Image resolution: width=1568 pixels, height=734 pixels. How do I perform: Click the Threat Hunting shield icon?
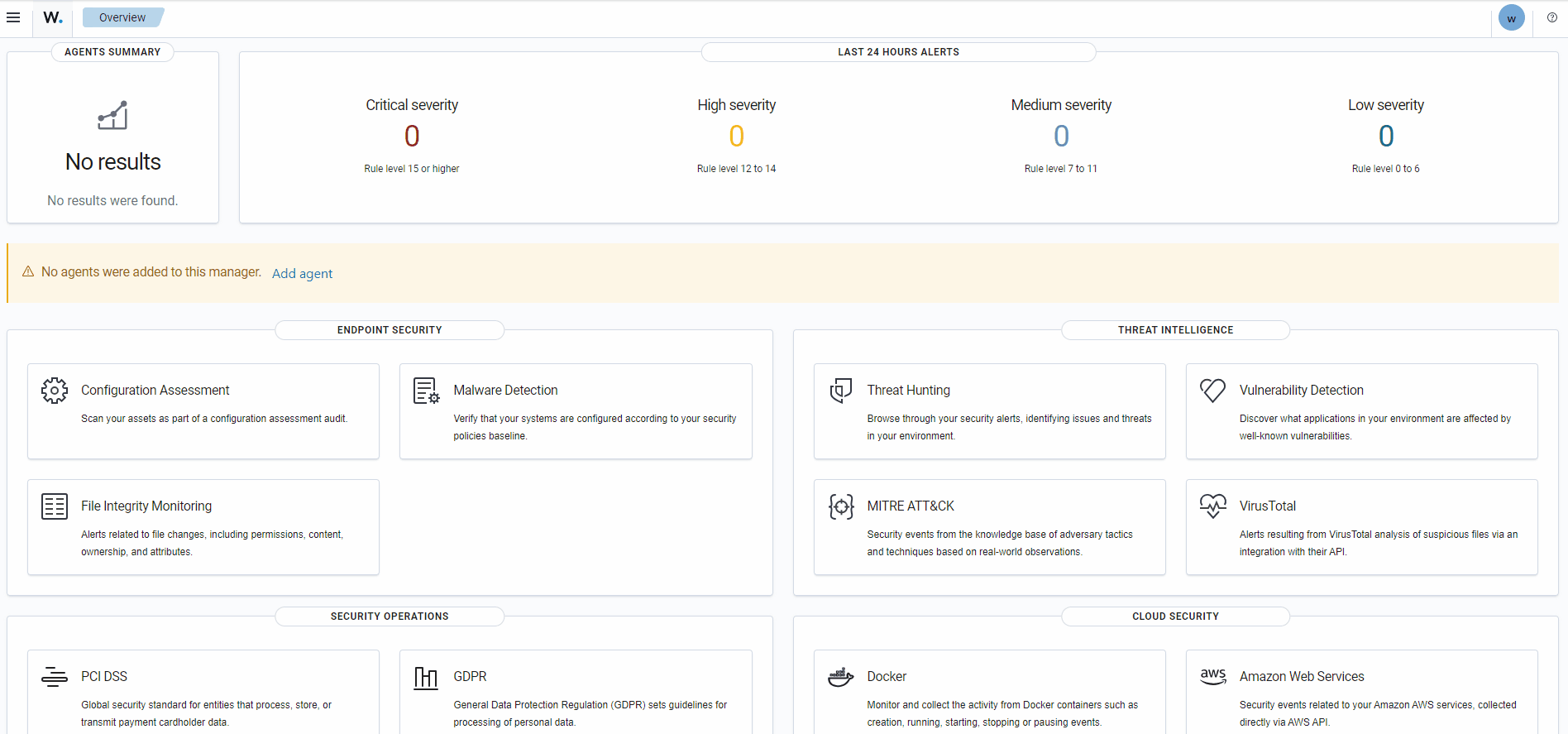(x=840, y=391)
